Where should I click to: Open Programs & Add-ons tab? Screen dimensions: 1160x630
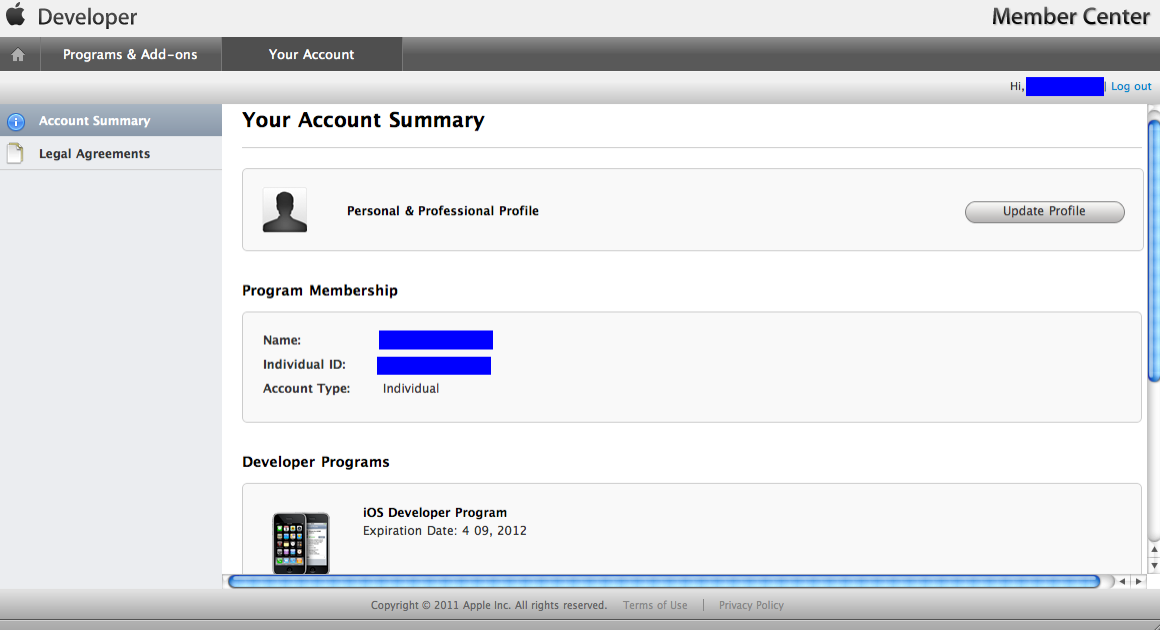[130, 55]
